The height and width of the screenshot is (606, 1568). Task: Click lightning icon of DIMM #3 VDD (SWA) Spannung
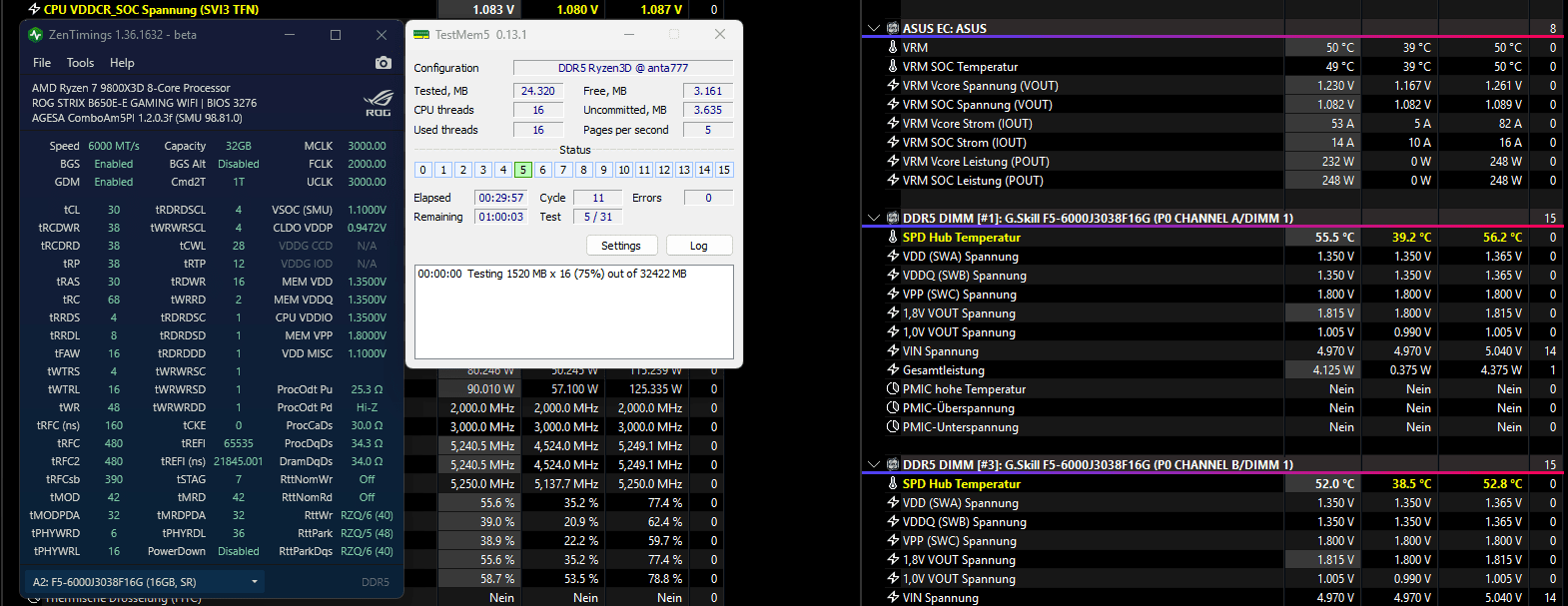pos(893,502)
